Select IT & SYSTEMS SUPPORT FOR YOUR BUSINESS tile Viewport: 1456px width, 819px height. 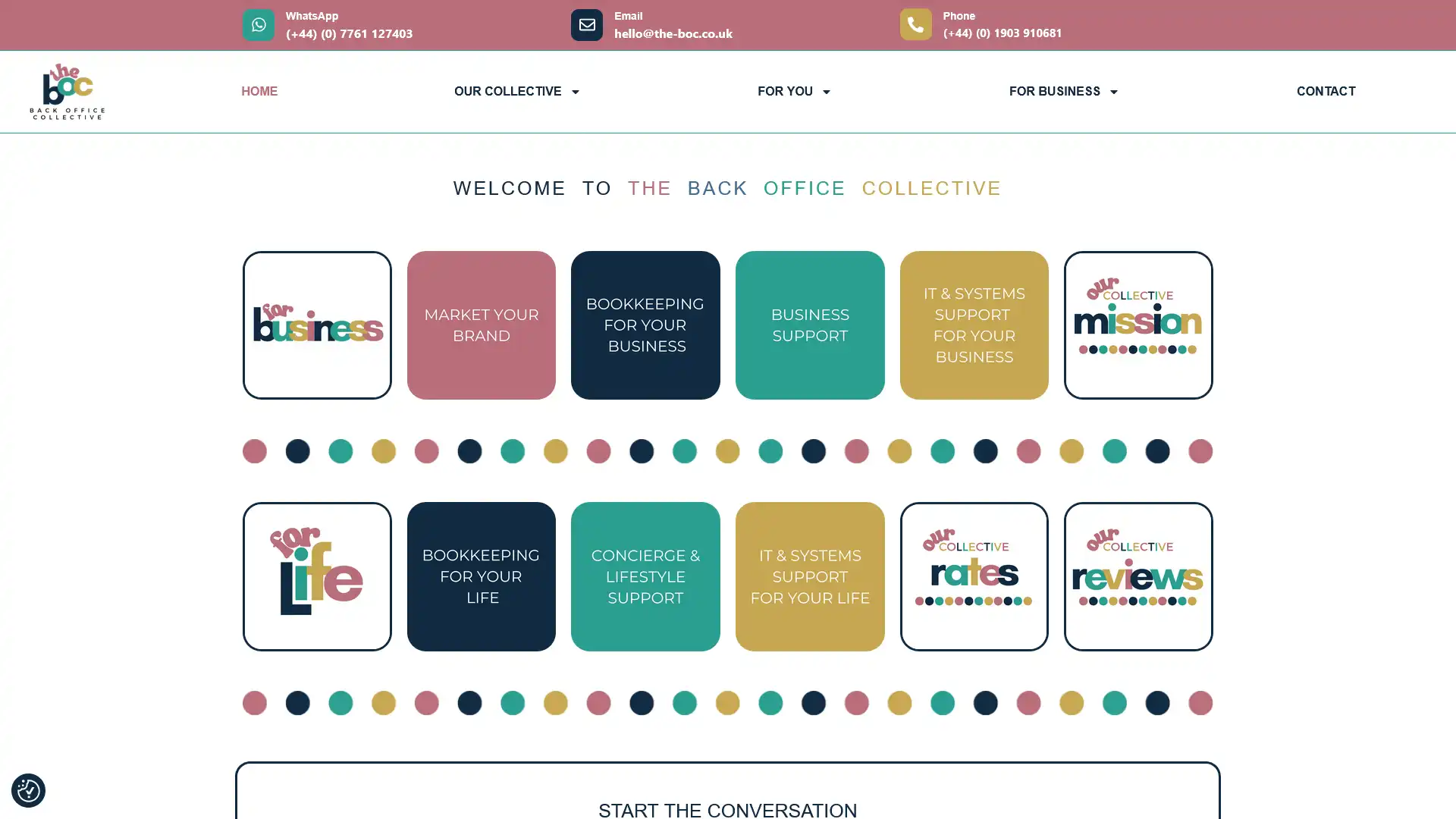974,325
